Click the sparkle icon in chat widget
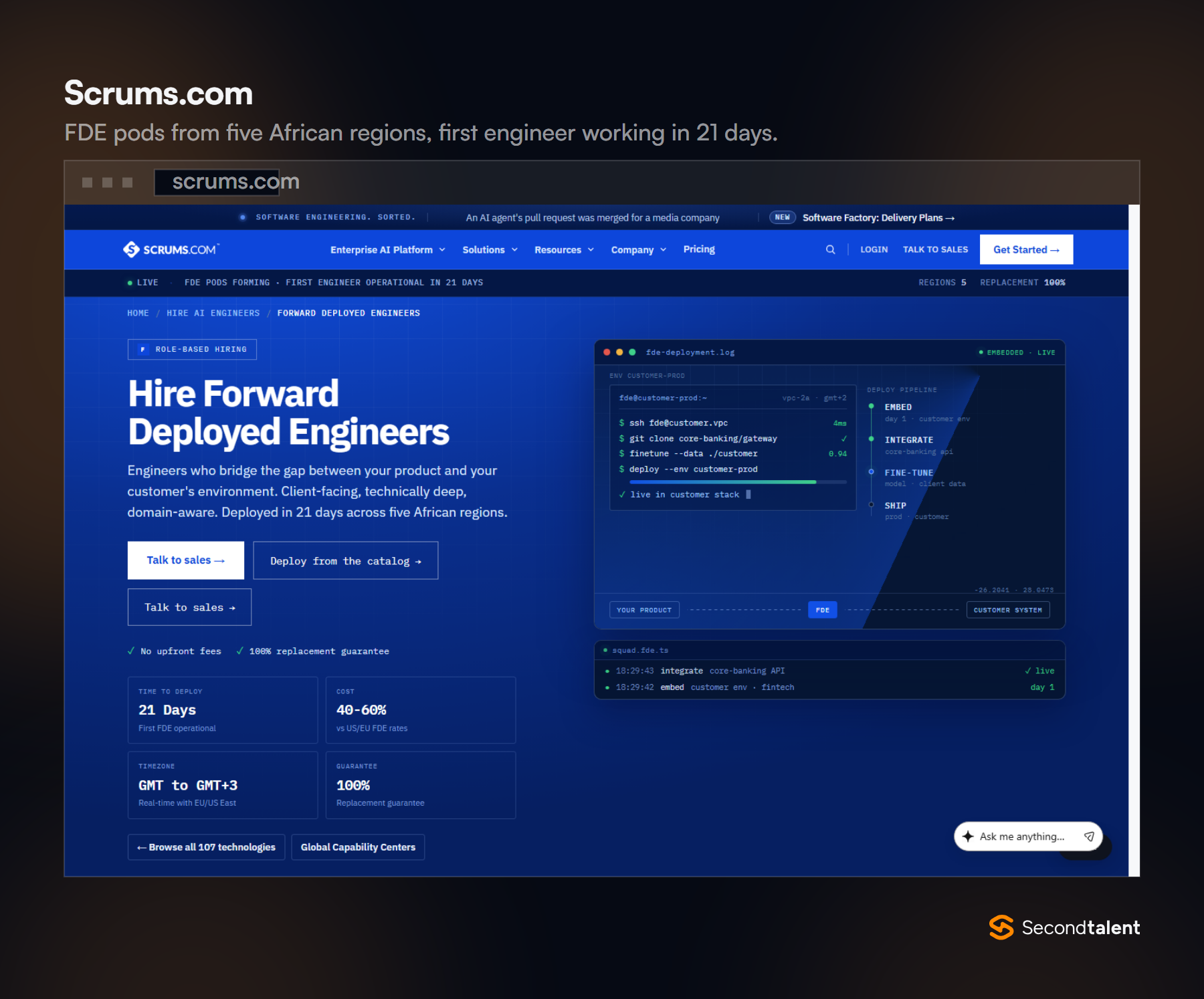Image resolution: width=1204 pixels, height=999 pixels. point(968,837)
